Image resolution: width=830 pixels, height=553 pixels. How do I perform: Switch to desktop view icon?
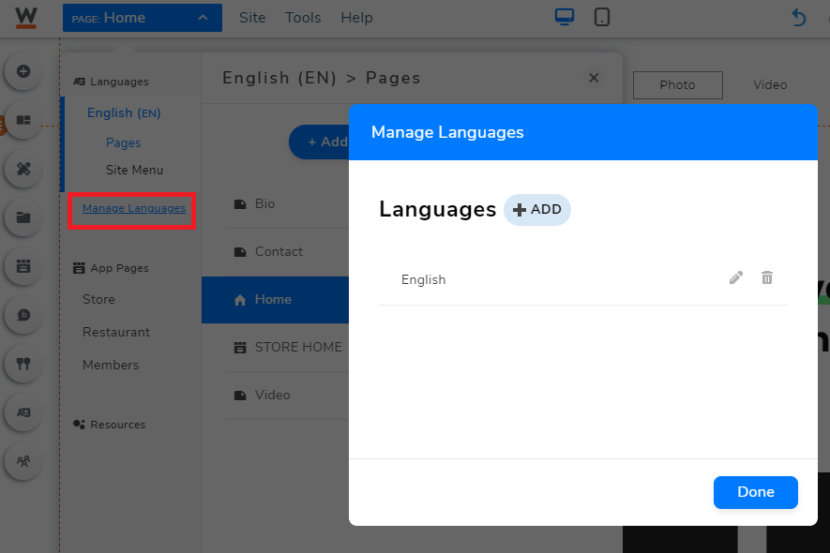pyautogui.click(x=566, y=17)
